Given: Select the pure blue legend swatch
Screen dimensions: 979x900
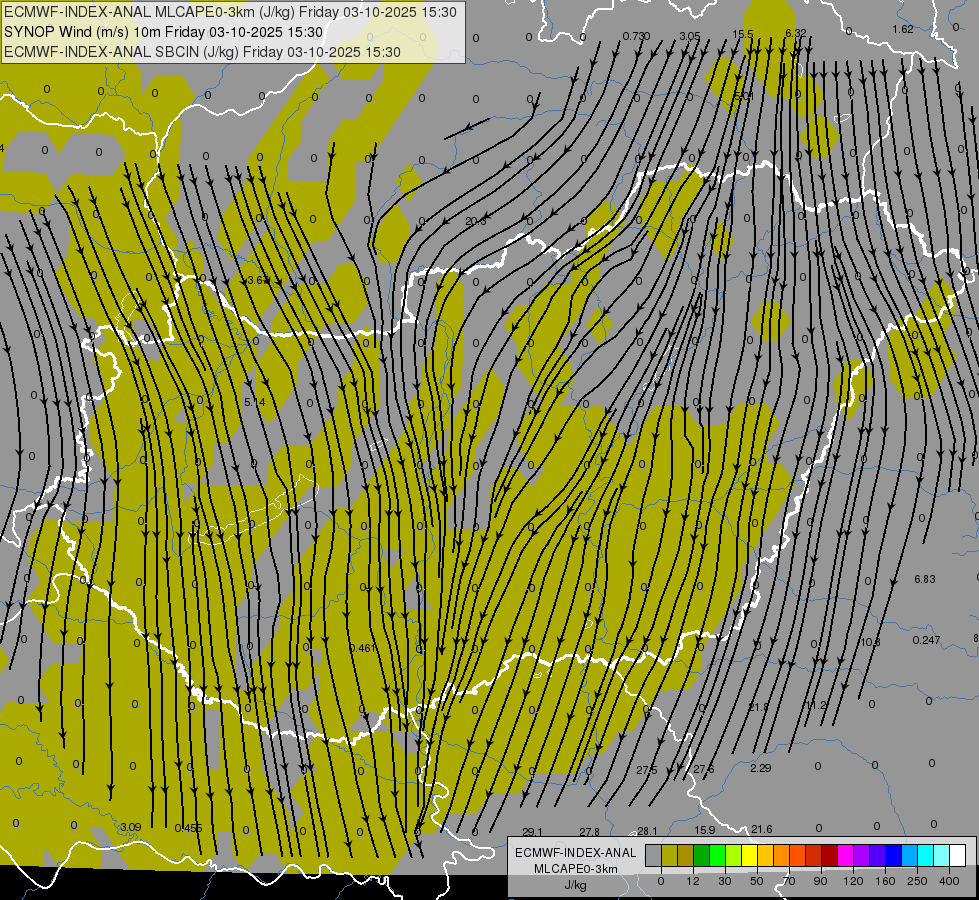Looking at the screenshot, I should [x=894, y=855].
